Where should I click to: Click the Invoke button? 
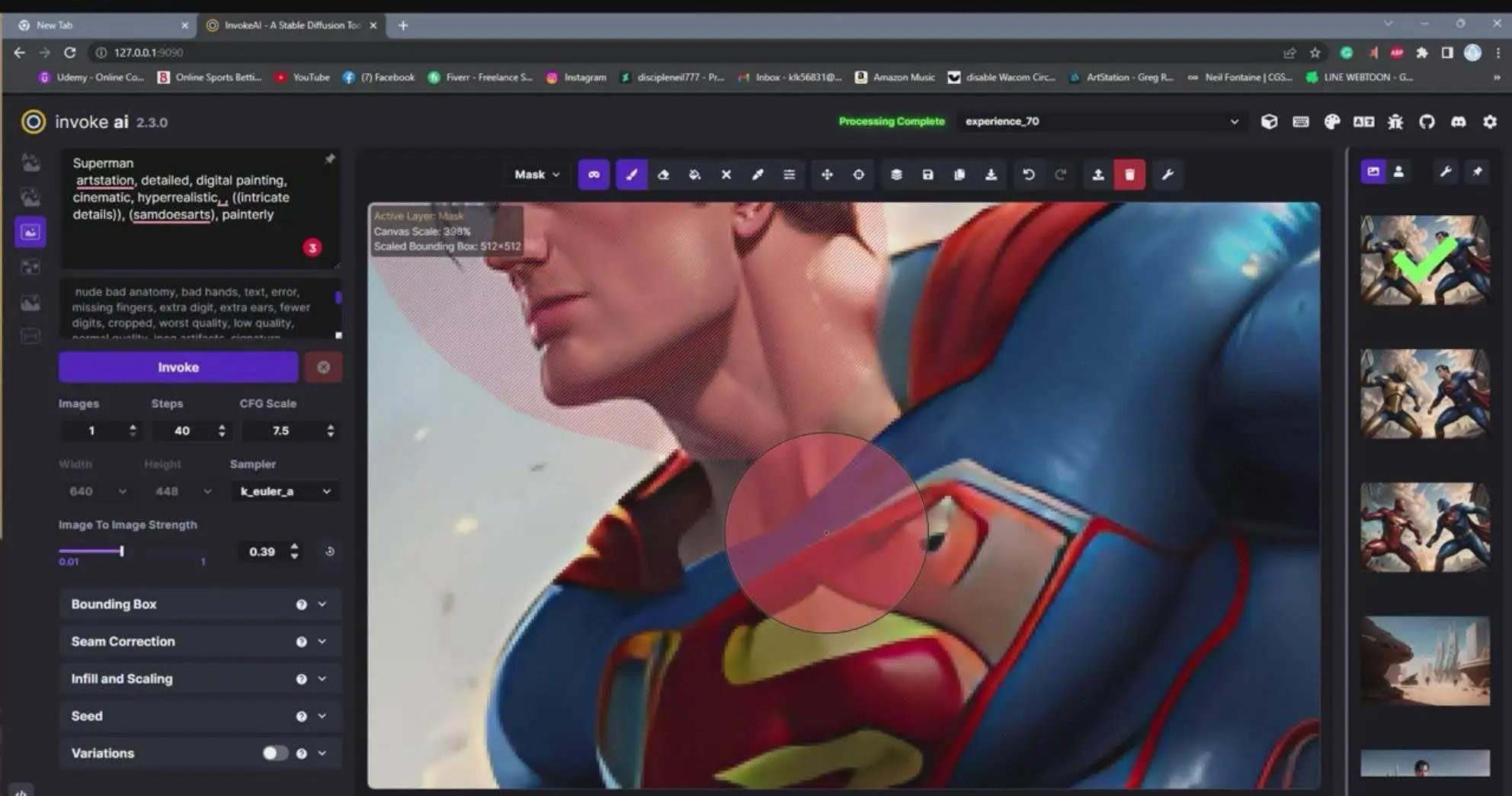pos(178,368)
